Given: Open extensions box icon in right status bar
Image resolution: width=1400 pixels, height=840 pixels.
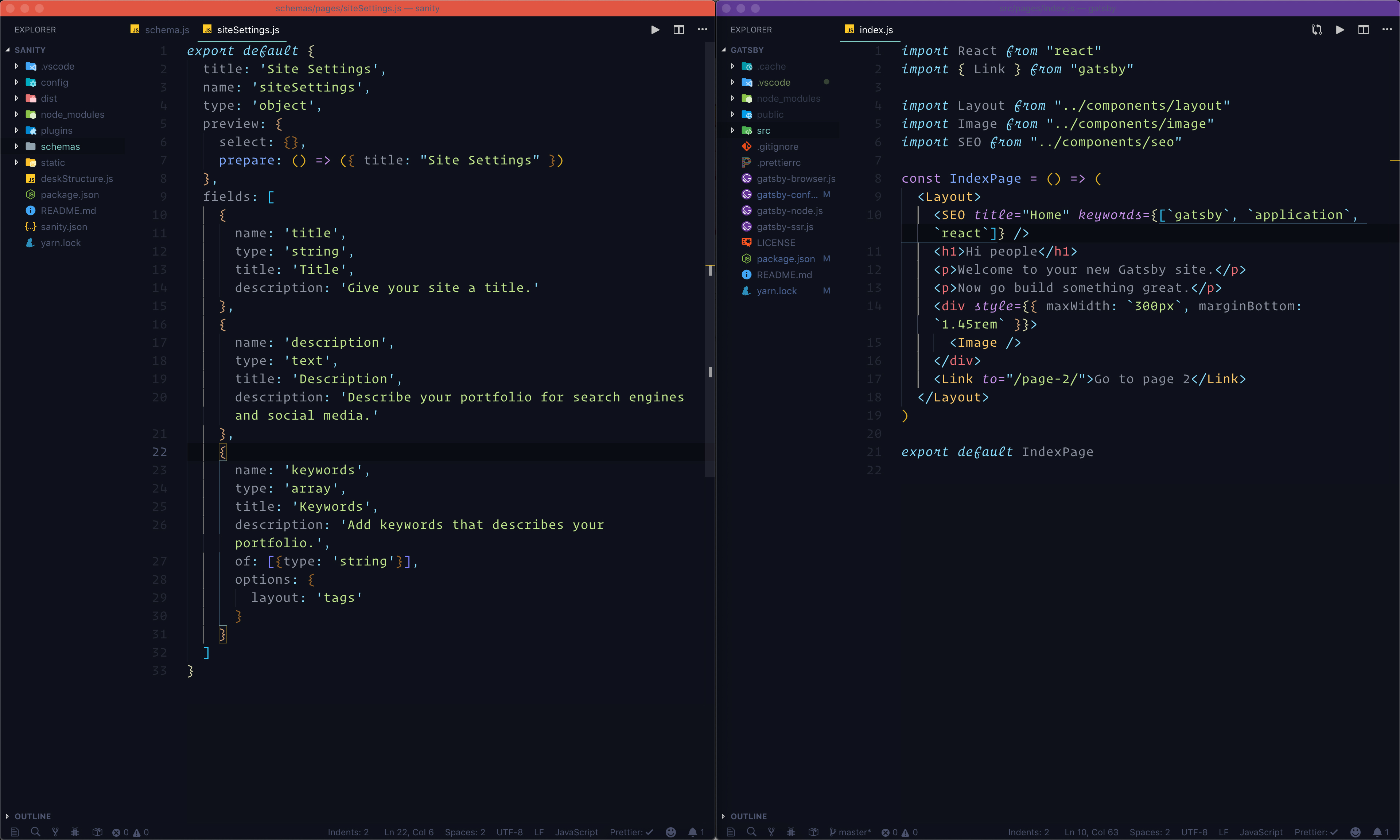Looking at the screenshot, I should pyautogui.click(x=813, y=832).
